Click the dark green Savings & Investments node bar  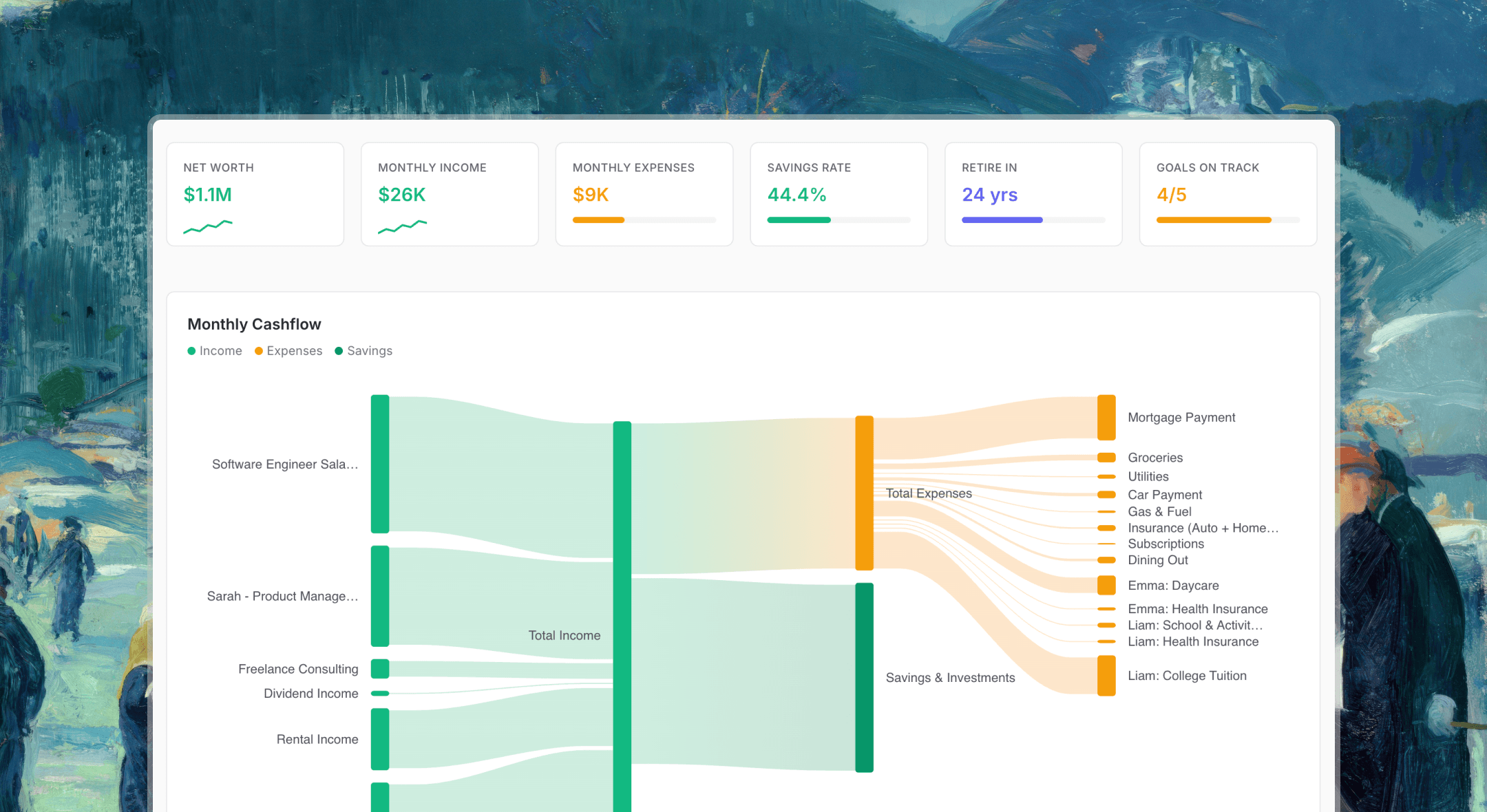[x=865, y=678]
